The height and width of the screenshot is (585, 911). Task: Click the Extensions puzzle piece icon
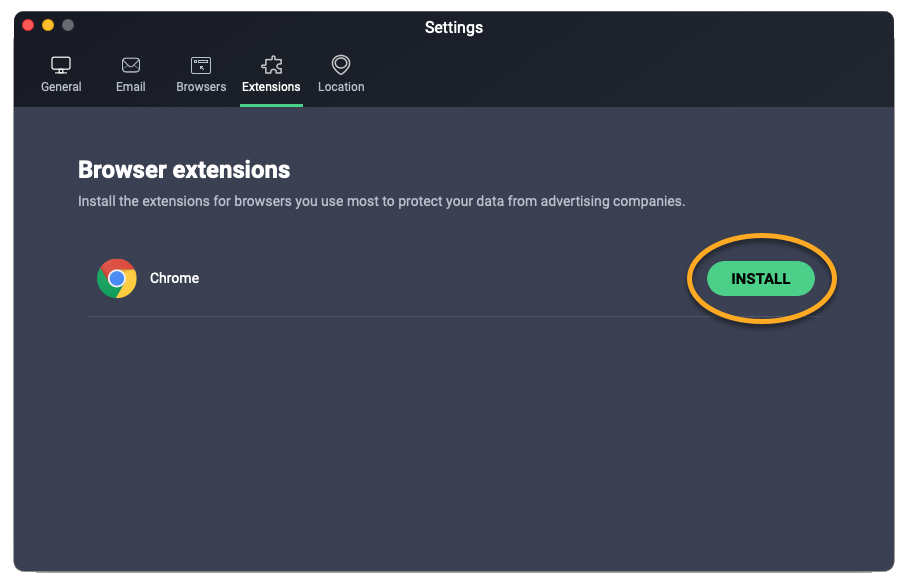(271, 66)
